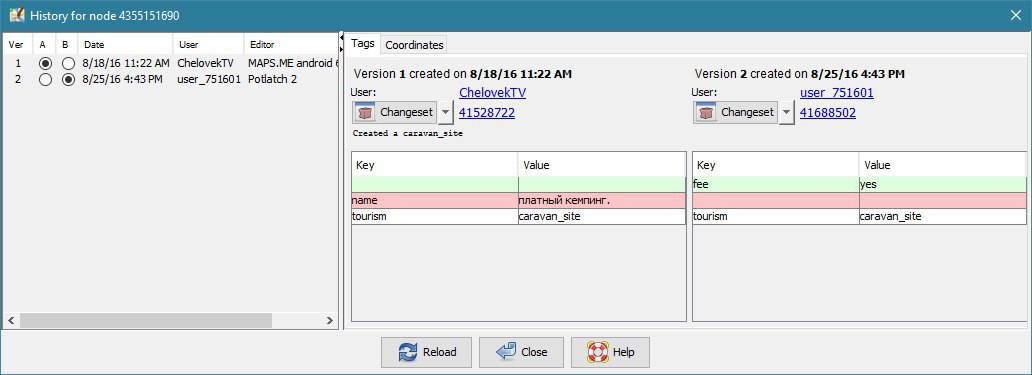The height and width of the screenshot is (375, 1032).
Task: Select the fee key in version 2 table
Action: click(775, 185)
